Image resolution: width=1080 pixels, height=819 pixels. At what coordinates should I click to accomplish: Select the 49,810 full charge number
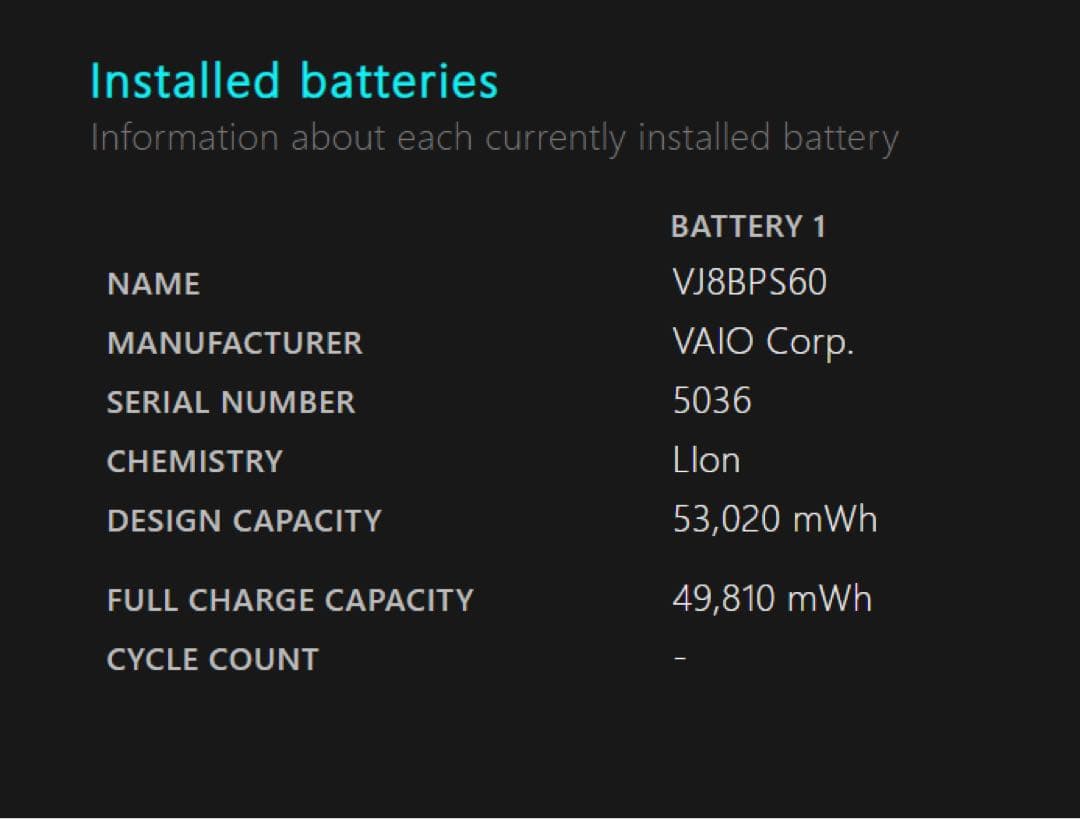(724, 599)
